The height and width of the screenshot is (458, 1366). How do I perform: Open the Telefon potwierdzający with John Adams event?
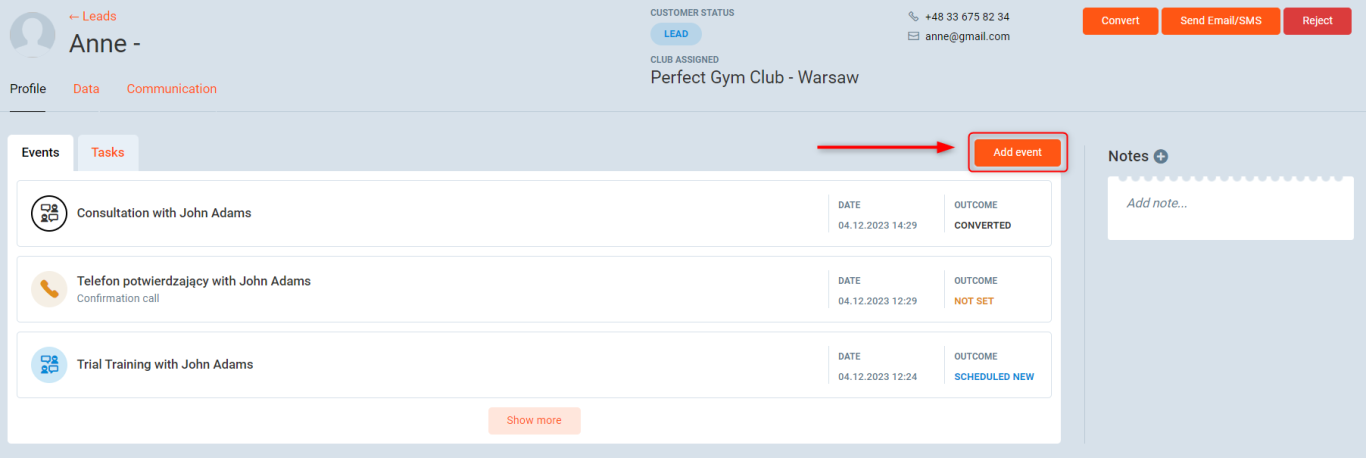tap(534, 289)
